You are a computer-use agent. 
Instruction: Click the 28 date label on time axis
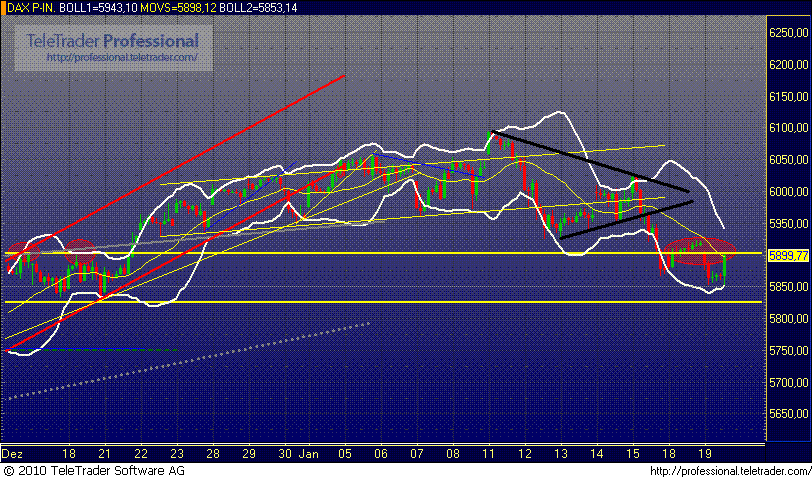click(213, 454)
